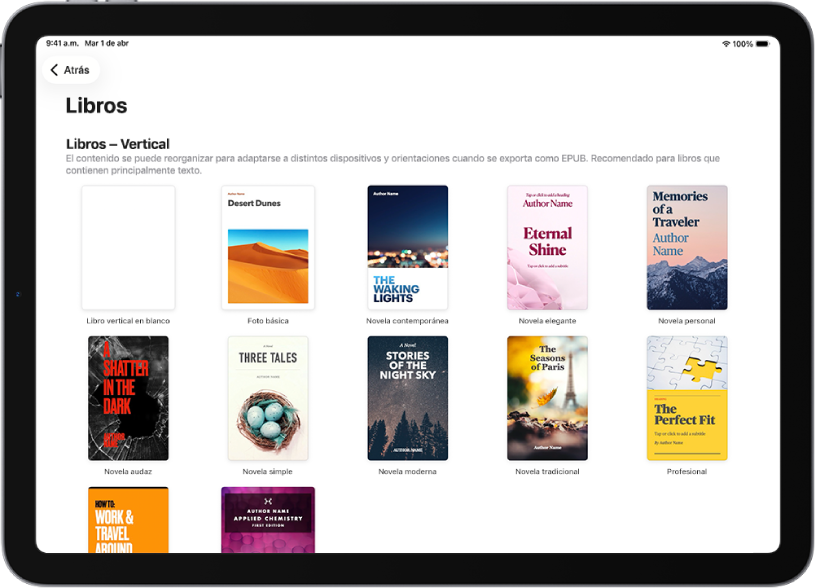This screenshot has height=588, width=817.
Task: Select the Applied Chemistry purple template
Action: coord(268,520)
